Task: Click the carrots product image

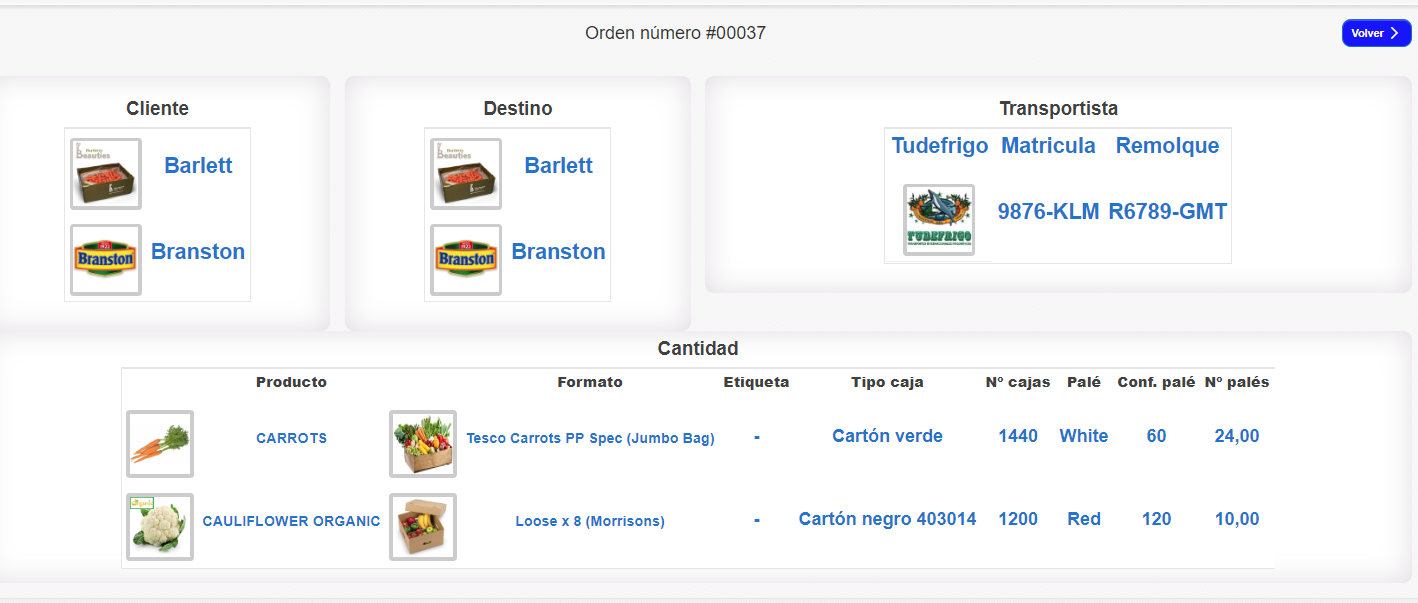Action: (160, 444)
